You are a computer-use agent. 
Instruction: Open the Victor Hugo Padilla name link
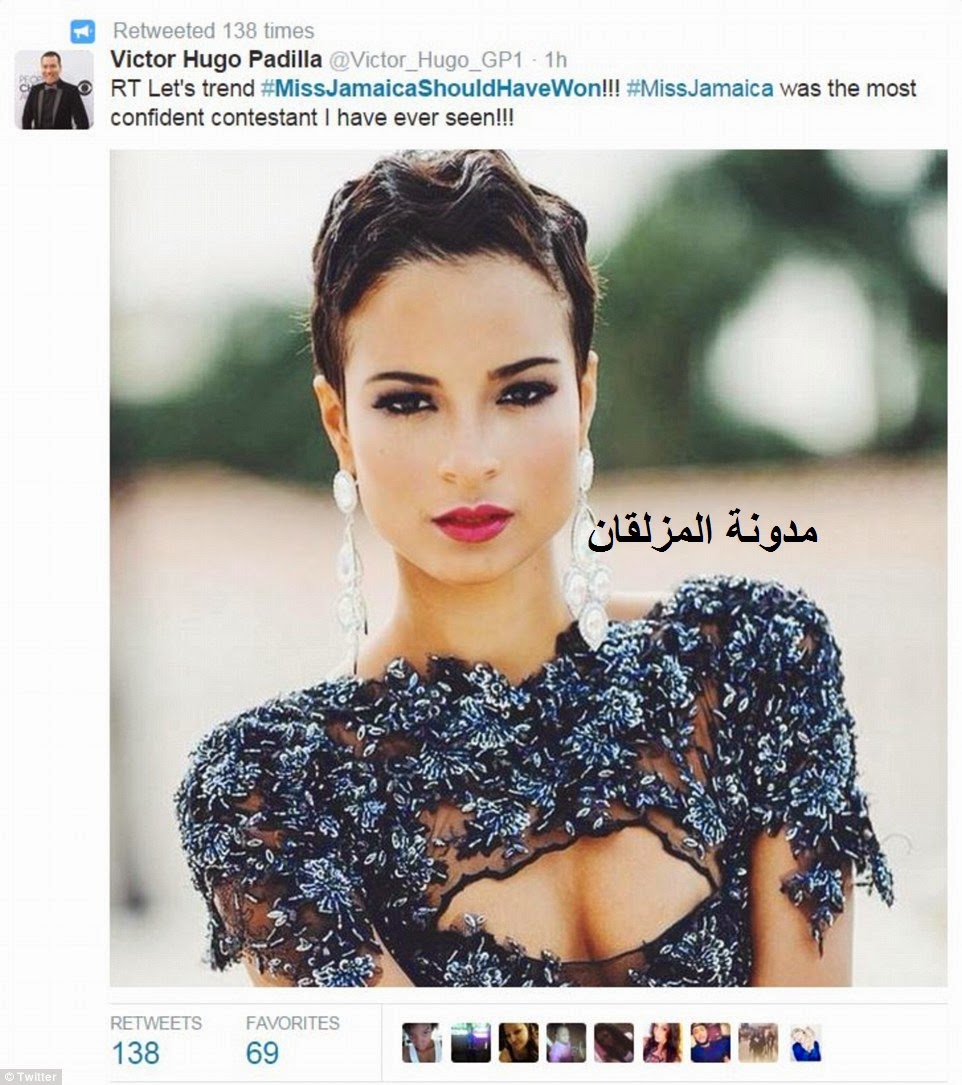click(216, 60)
